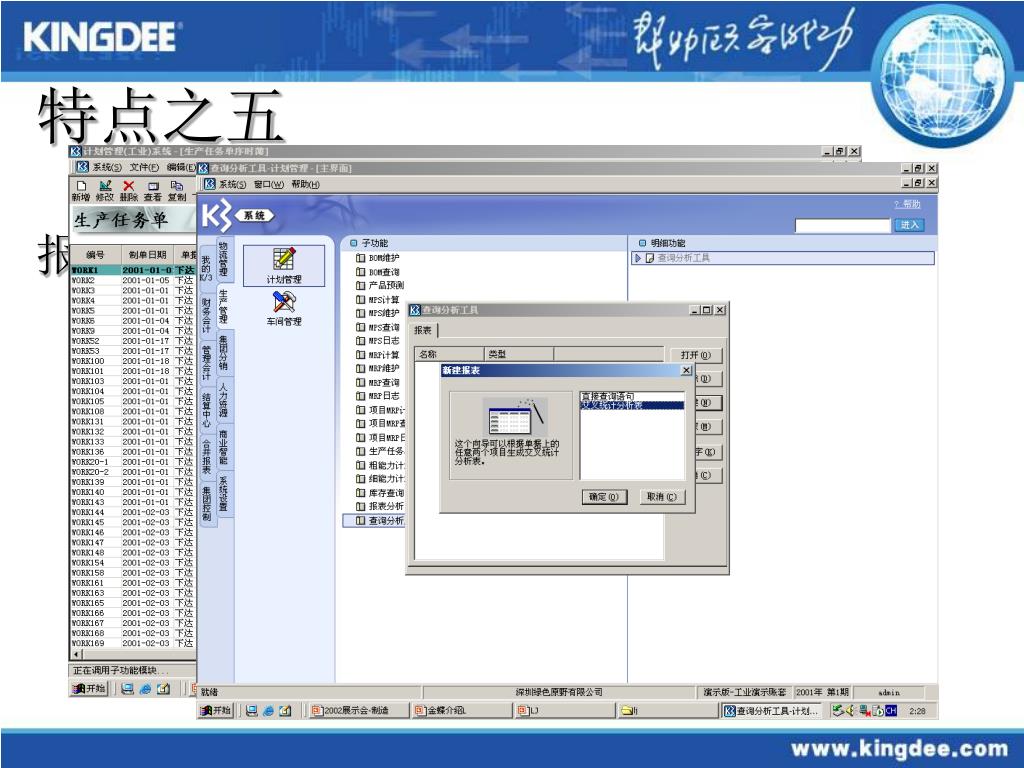The image size is (1024, 768).
Task: Select MRP查询 sub-function item
Action: [x=377, y=383]
